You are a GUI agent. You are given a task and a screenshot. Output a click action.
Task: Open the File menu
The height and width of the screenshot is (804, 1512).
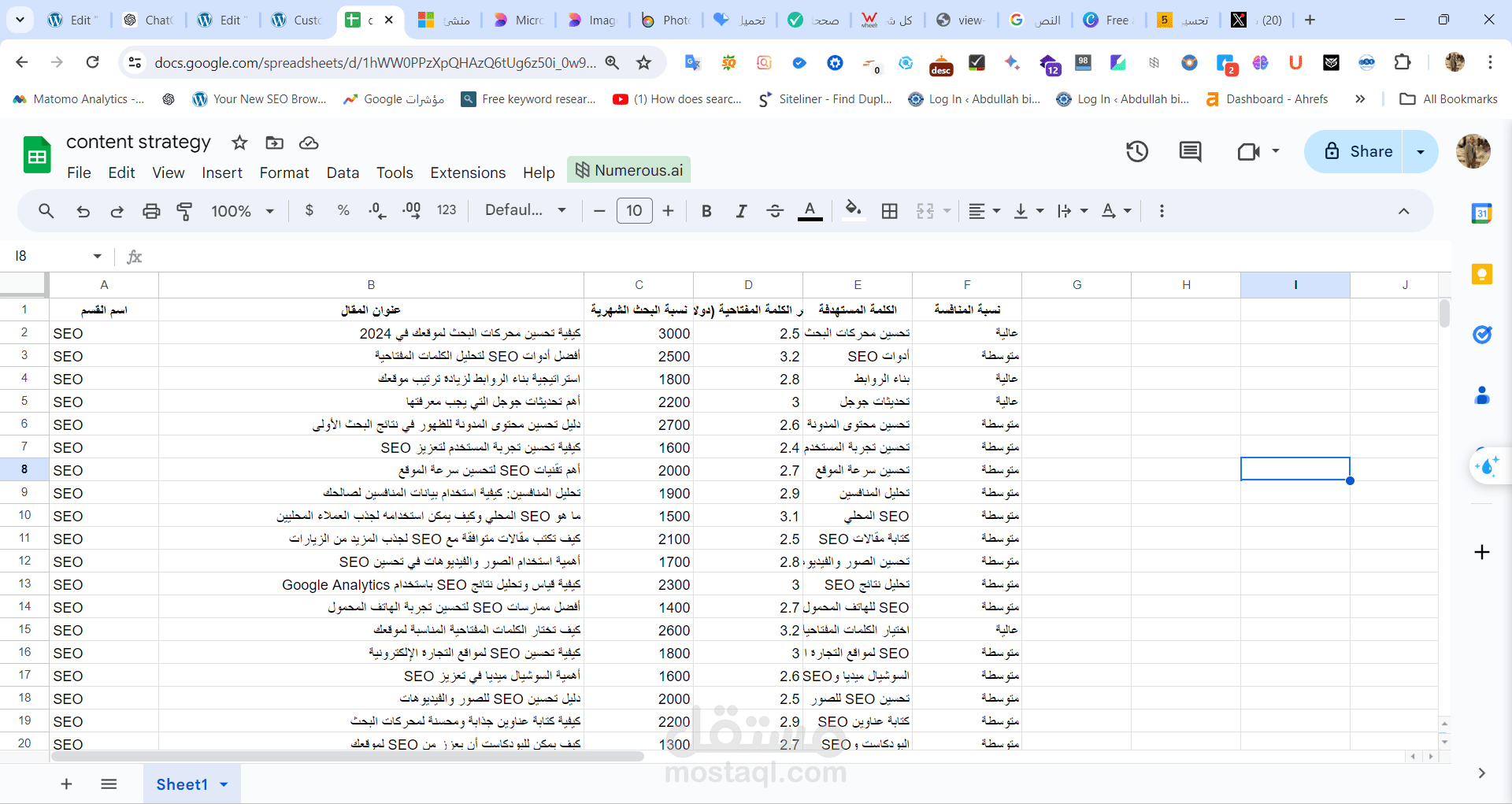pyautogui.click(x=79, y=172)
